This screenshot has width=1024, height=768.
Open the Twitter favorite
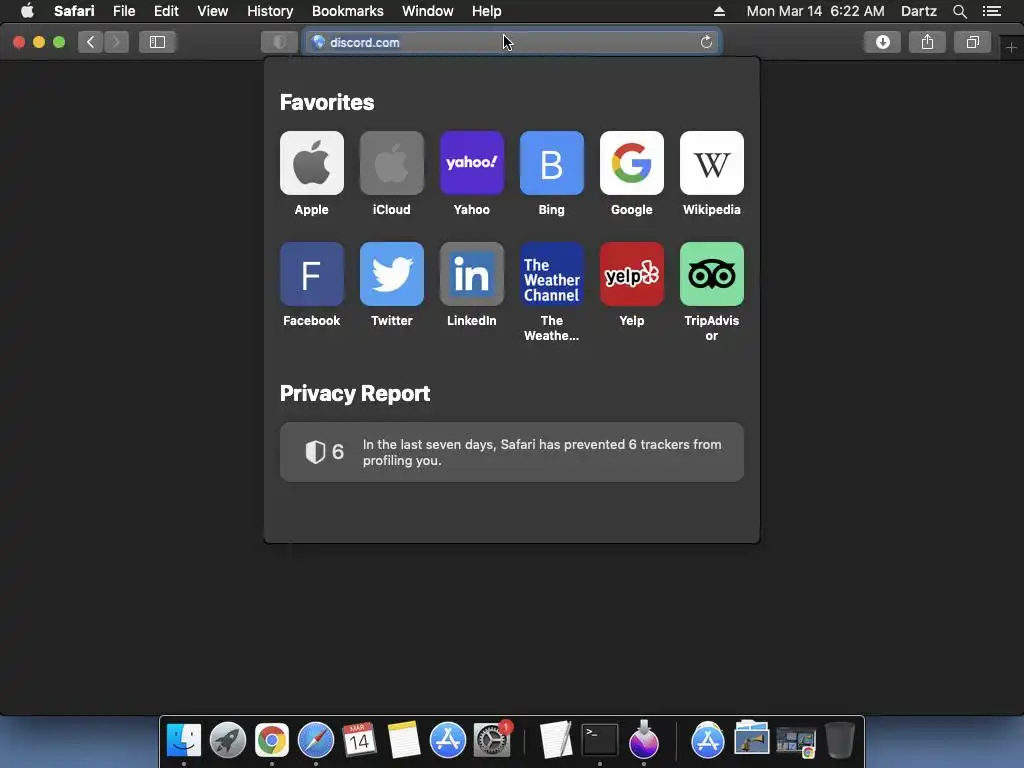[x=392, y=274]
